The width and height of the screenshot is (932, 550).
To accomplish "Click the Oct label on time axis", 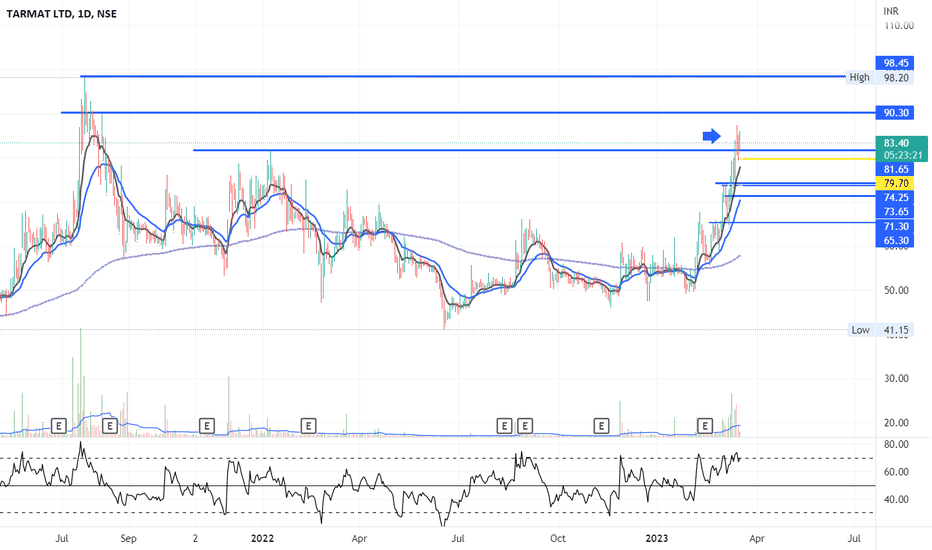I will pos(558,539).
